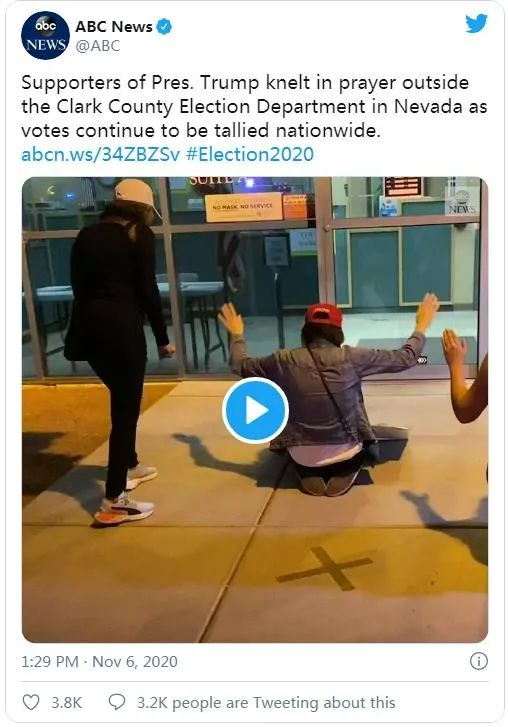This screenshot has width=508, height=727.
Task: Click the blue verified badge
Action: coord(164,26)
